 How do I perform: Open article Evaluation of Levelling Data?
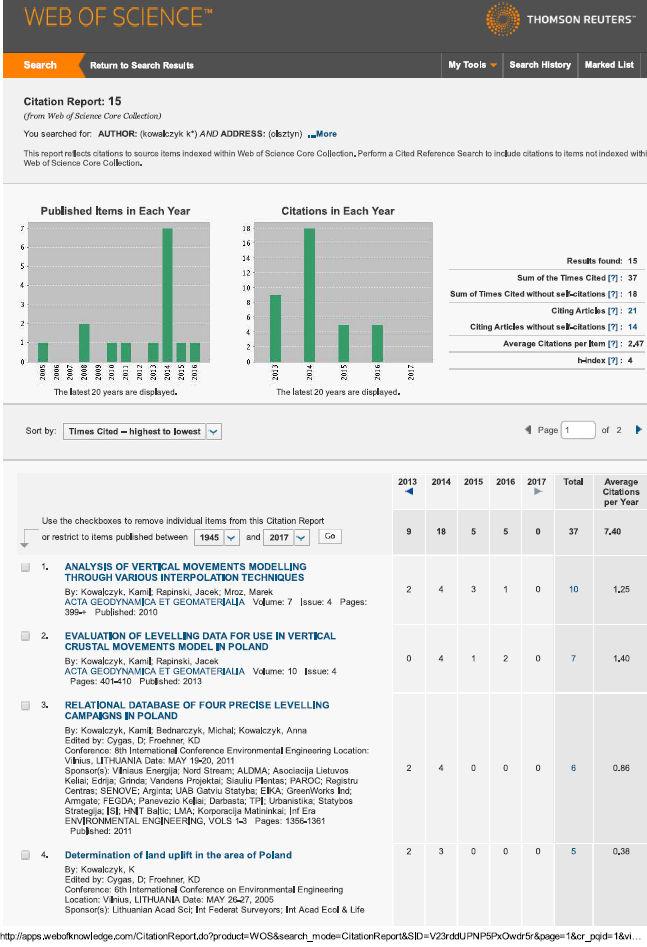click(x=200, y=641)
